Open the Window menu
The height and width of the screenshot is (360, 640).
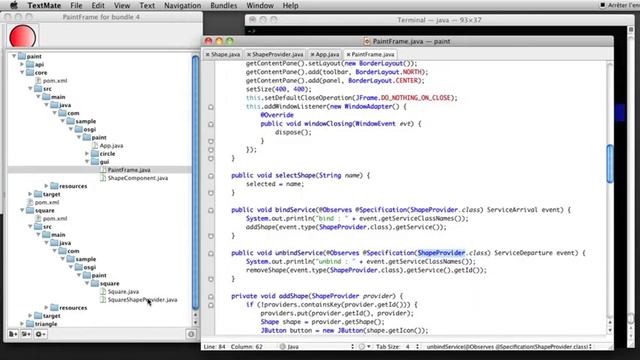(260, 5)
